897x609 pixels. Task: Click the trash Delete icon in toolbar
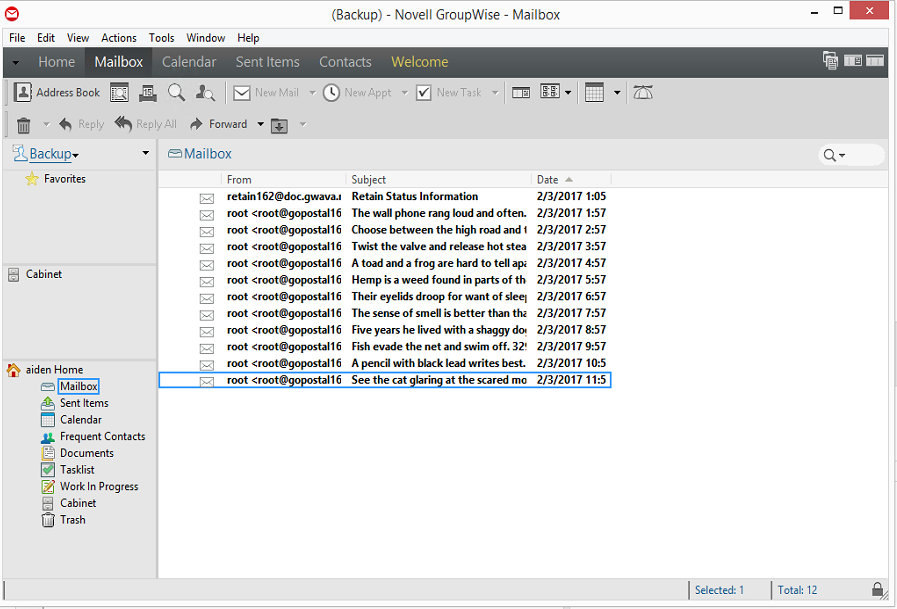(23, 125)
